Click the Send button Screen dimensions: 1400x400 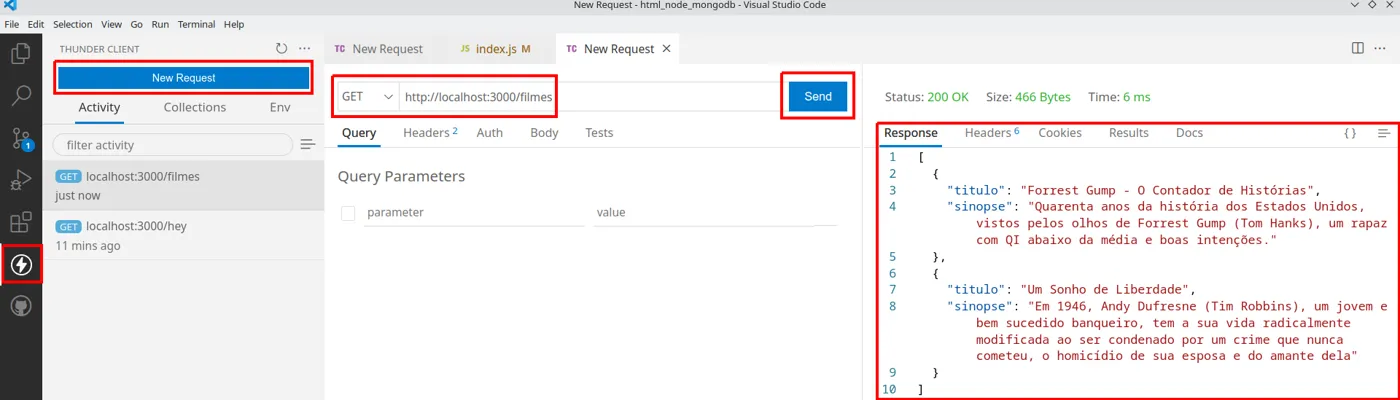[818, 96]
